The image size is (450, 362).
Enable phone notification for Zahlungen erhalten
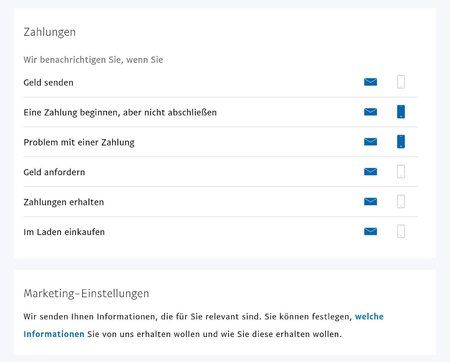pyautogui.click(x=401, y=201)
